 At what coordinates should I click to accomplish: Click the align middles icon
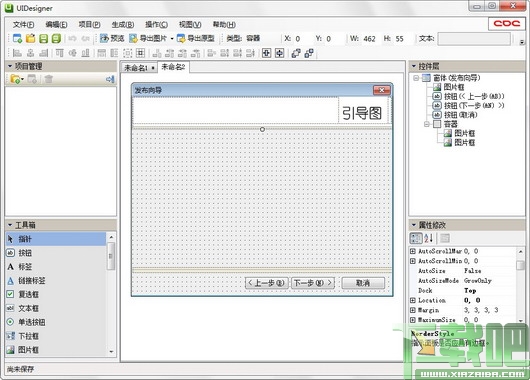[x=72, y=53]
